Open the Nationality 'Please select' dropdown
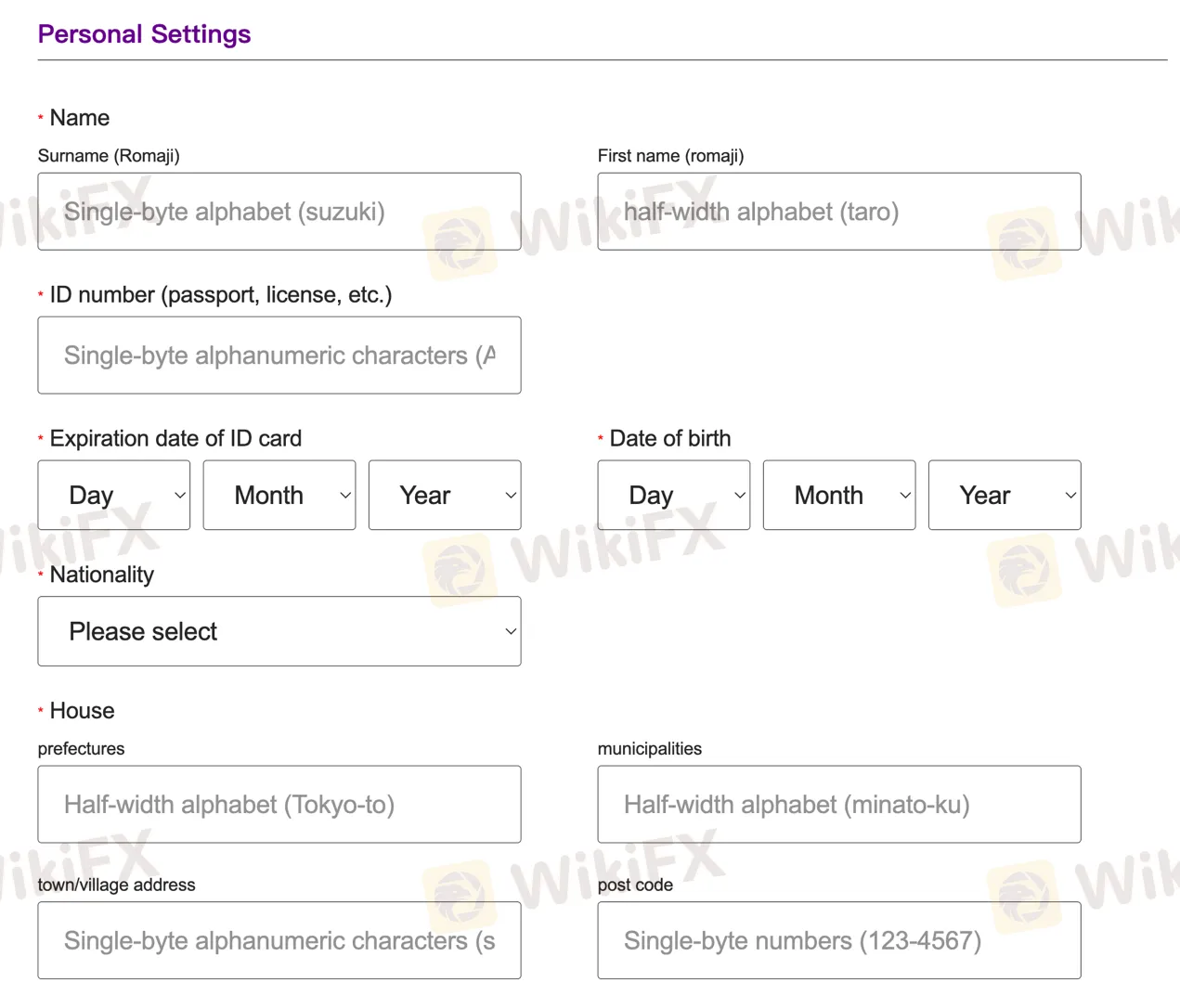 (x=279, y=631)
